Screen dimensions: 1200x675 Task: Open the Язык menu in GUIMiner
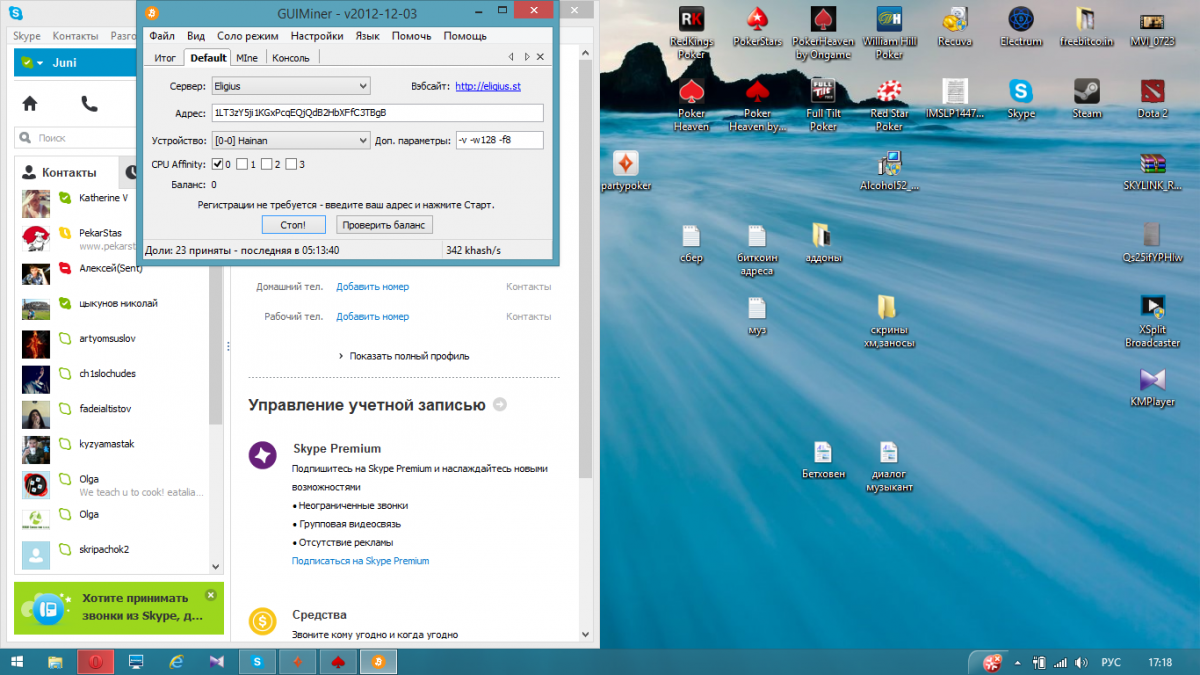(x=367, y=35)
